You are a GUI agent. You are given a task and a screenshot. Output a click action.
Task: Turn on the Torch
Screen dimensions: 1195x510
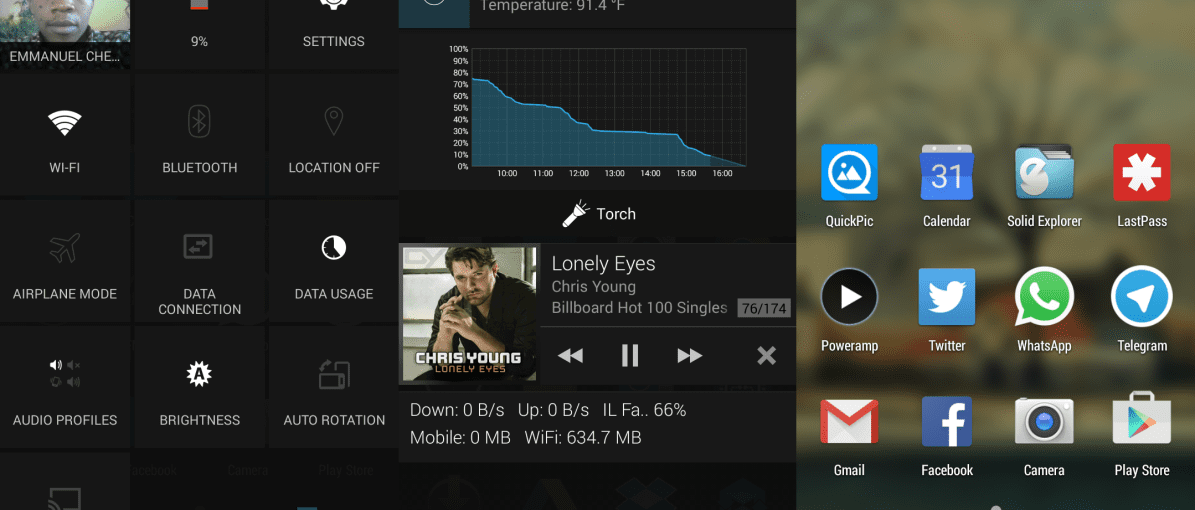(598, 214)
